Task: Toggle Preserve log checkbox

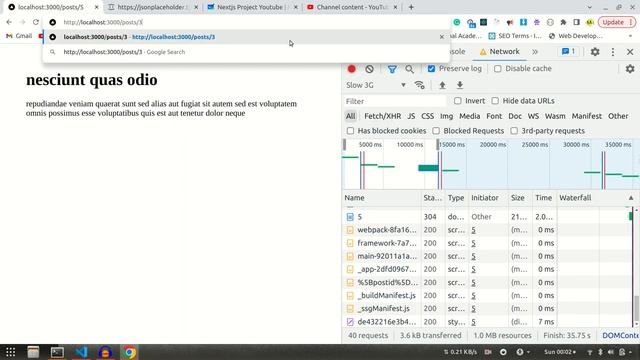Action: coord(431,69)
